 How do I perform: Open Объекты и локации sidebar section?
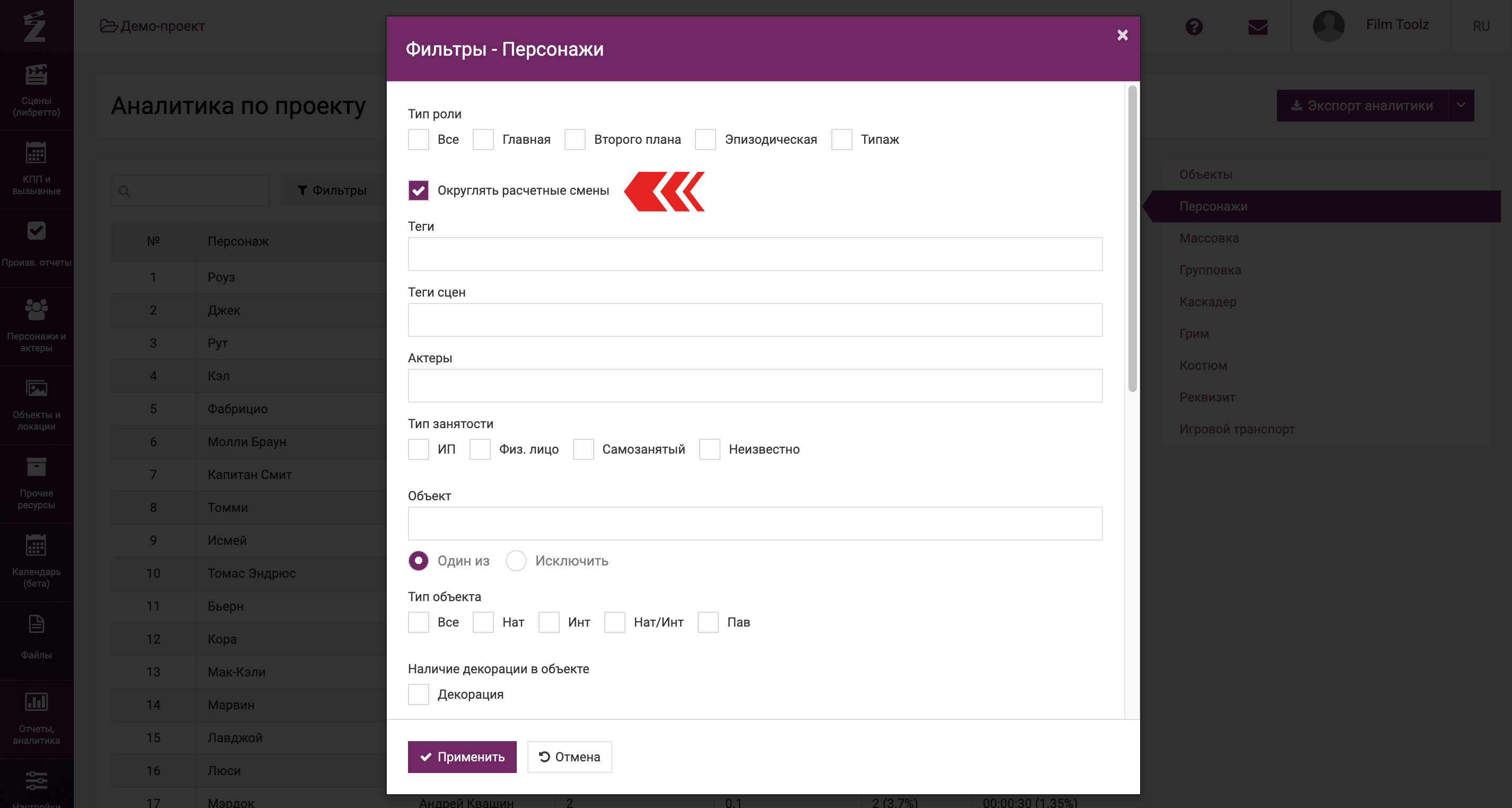coord(37,405)
